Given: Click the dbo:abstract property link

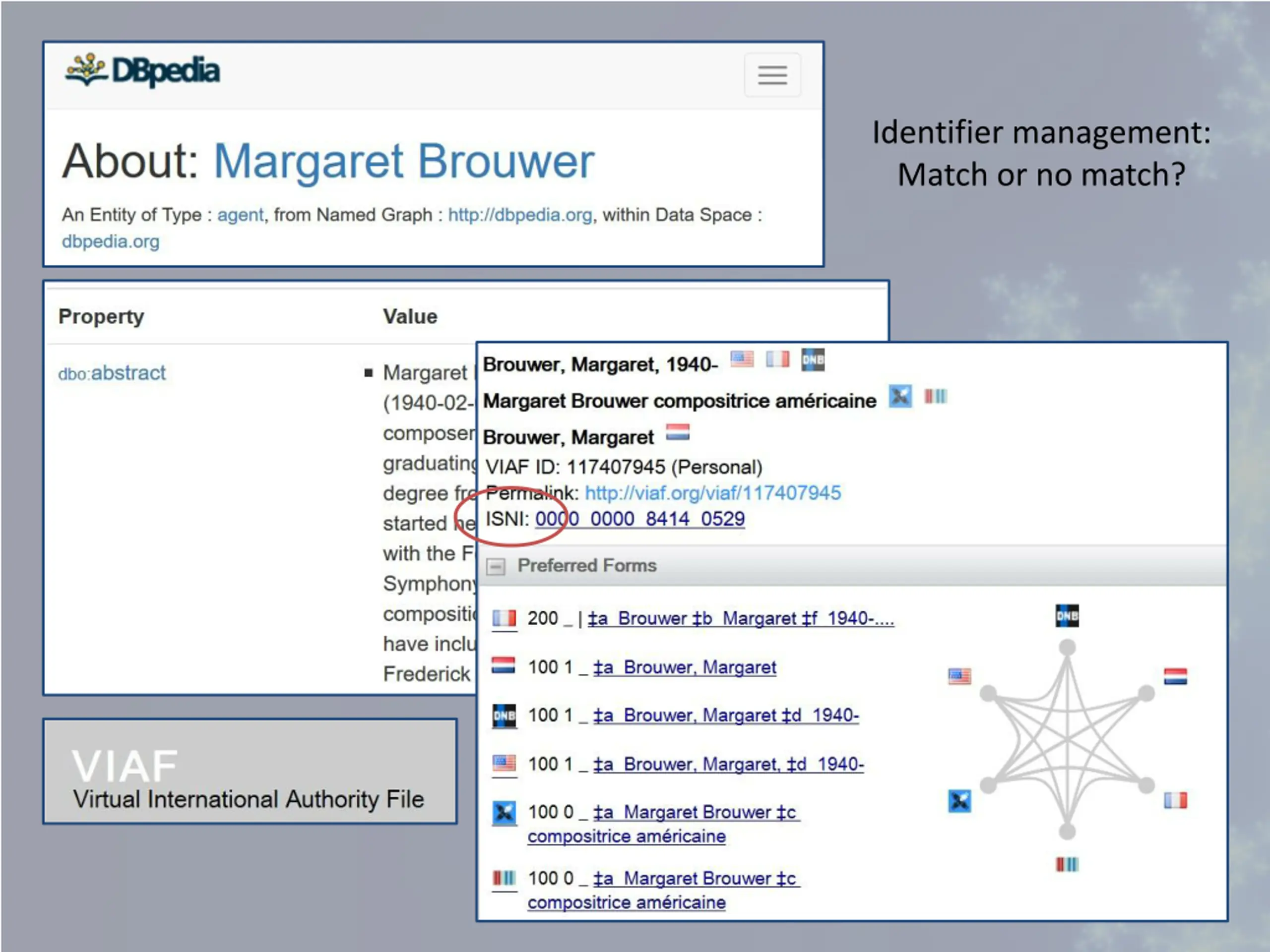Looking at the screenshot, I should pyautogui.click(x=112, y=373).
